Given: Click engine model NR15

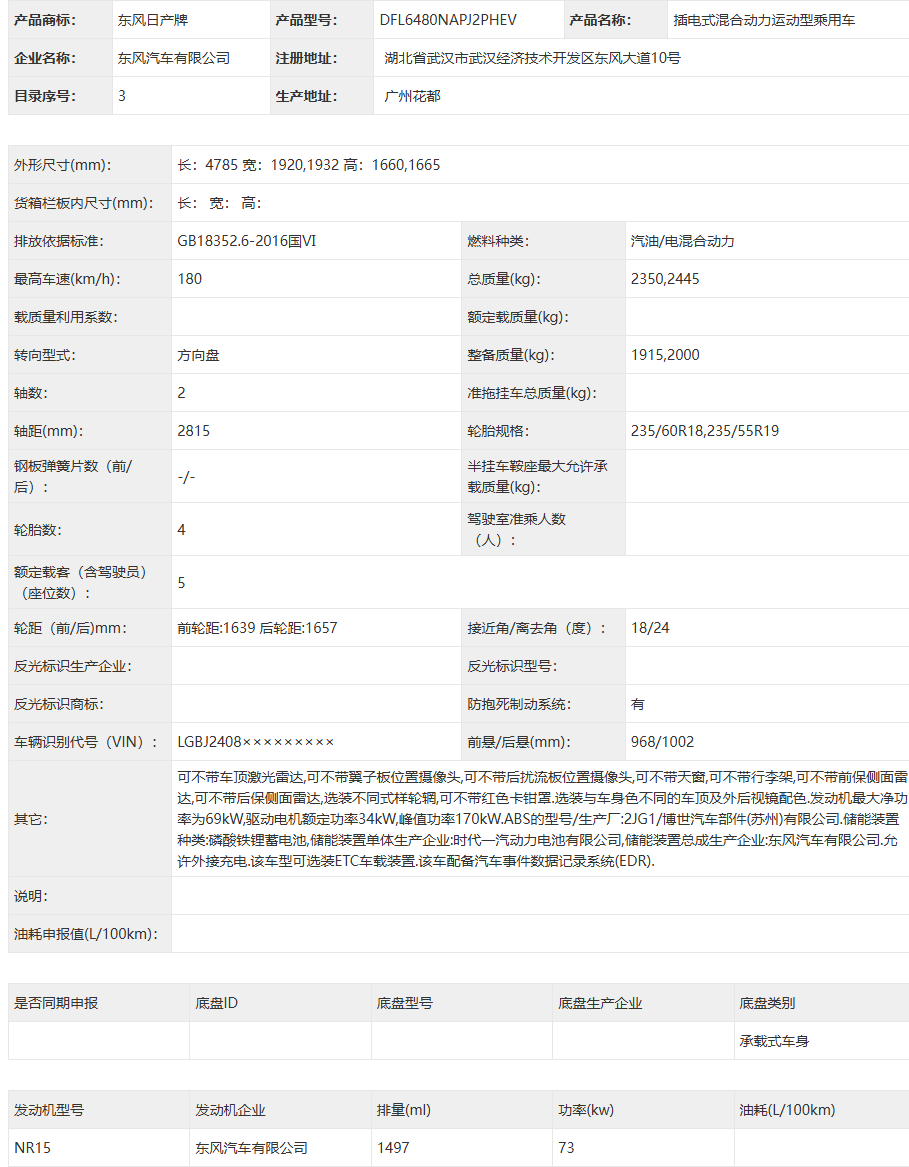Looking at the screenshot, I should click(32, 1148).
